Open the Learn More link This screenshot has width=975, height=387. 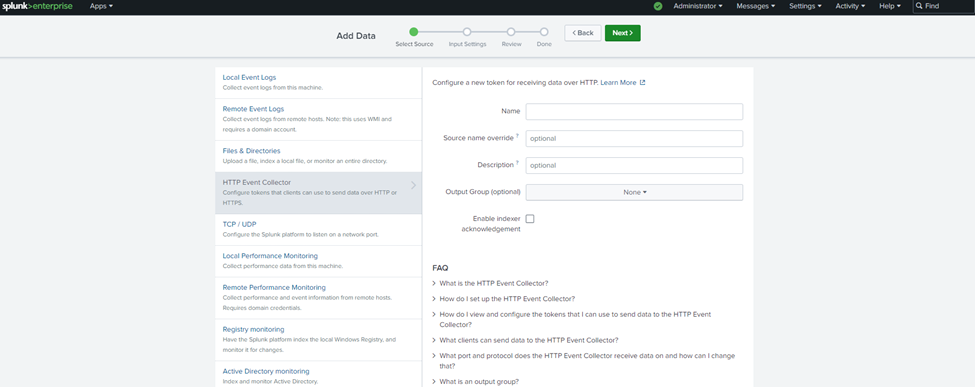click(618, 82)
